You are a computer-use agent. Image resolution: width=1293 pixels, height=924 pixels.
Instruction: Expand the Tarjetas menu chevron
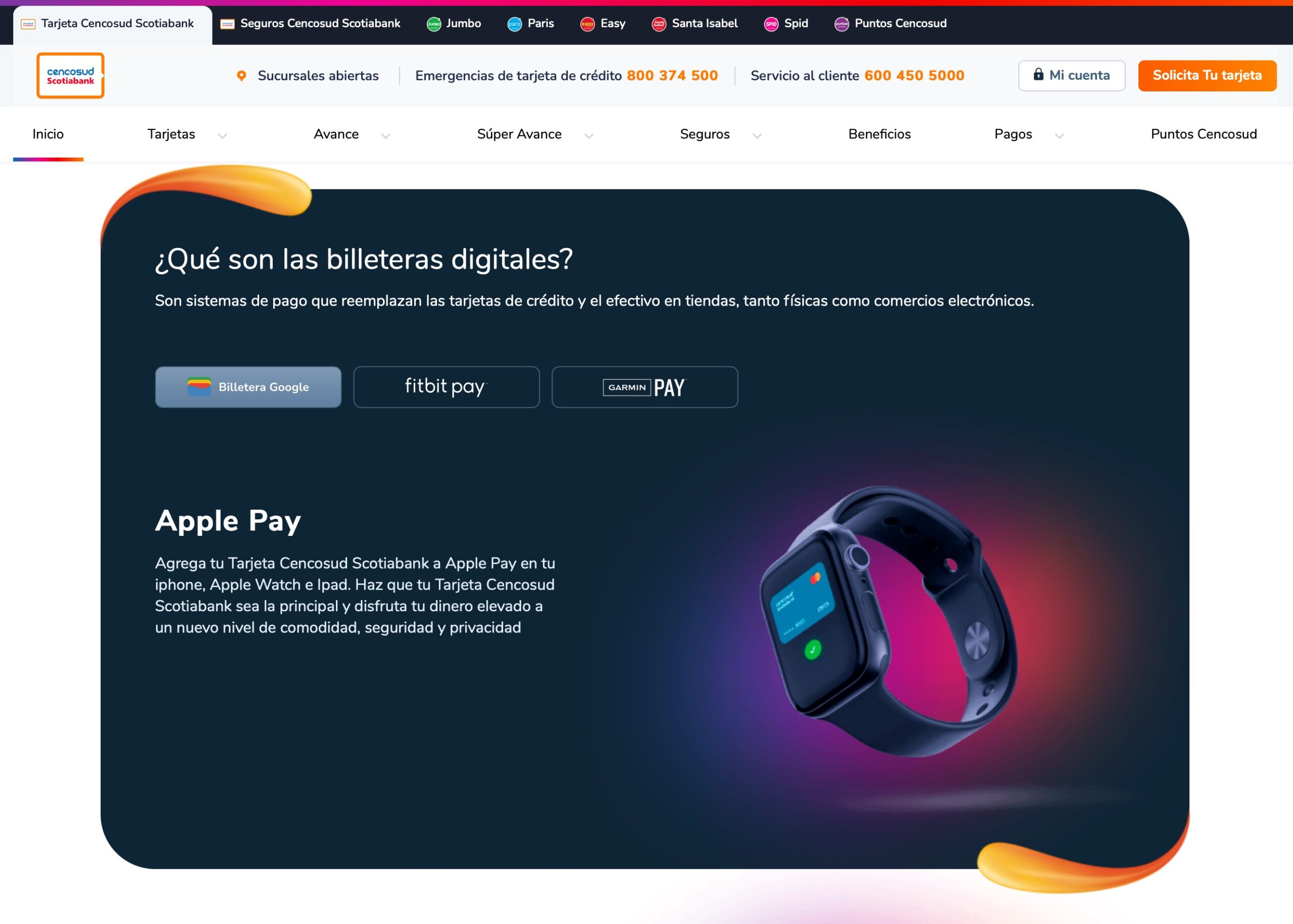click(x=222, y=135)
